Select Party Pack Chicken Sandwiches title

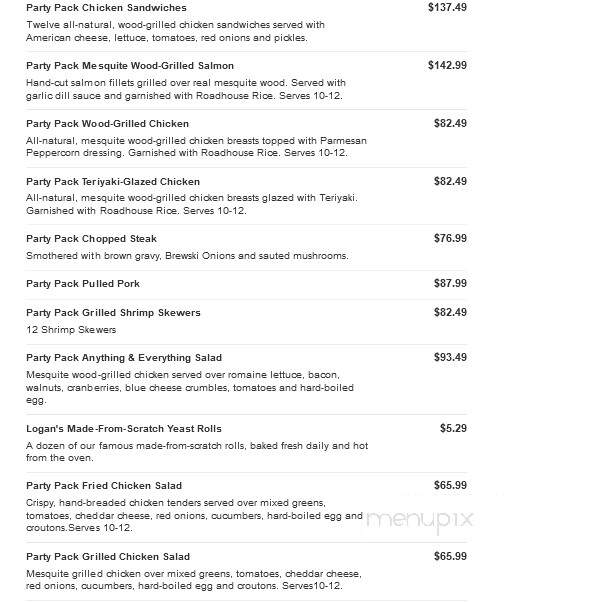click(106, 8)
